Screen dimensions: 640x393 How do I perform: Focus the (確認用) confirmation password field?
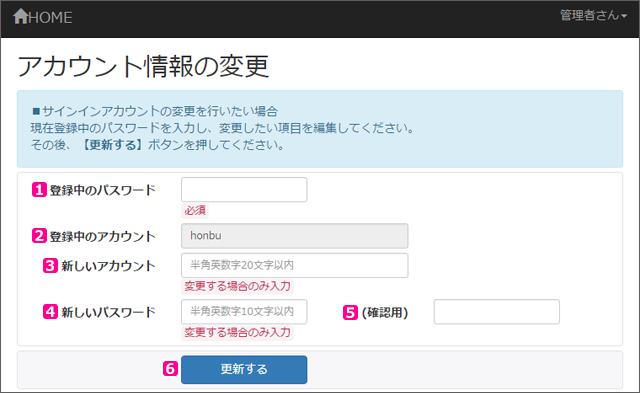point(496,312)
